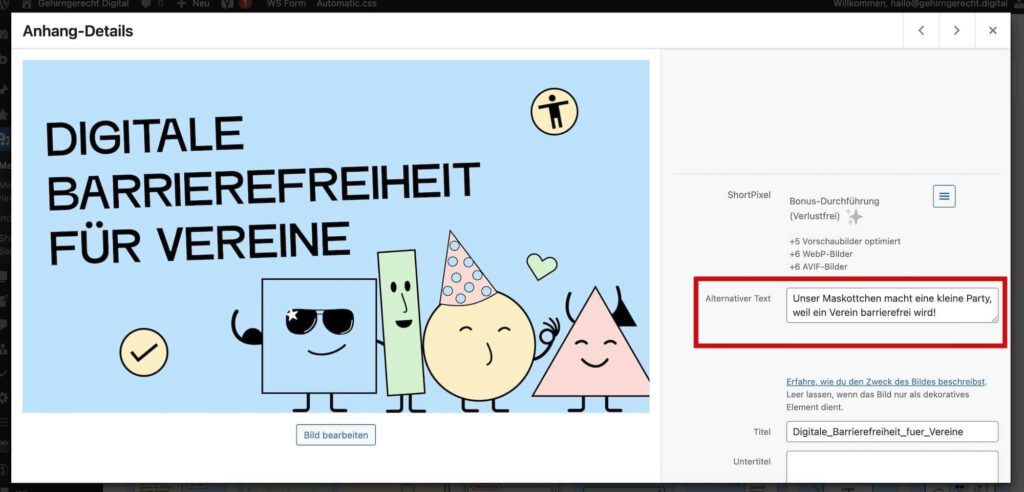Click into the Alternativer Text field
Viewport: 1024px width, 492px height.
click(892, 305)
